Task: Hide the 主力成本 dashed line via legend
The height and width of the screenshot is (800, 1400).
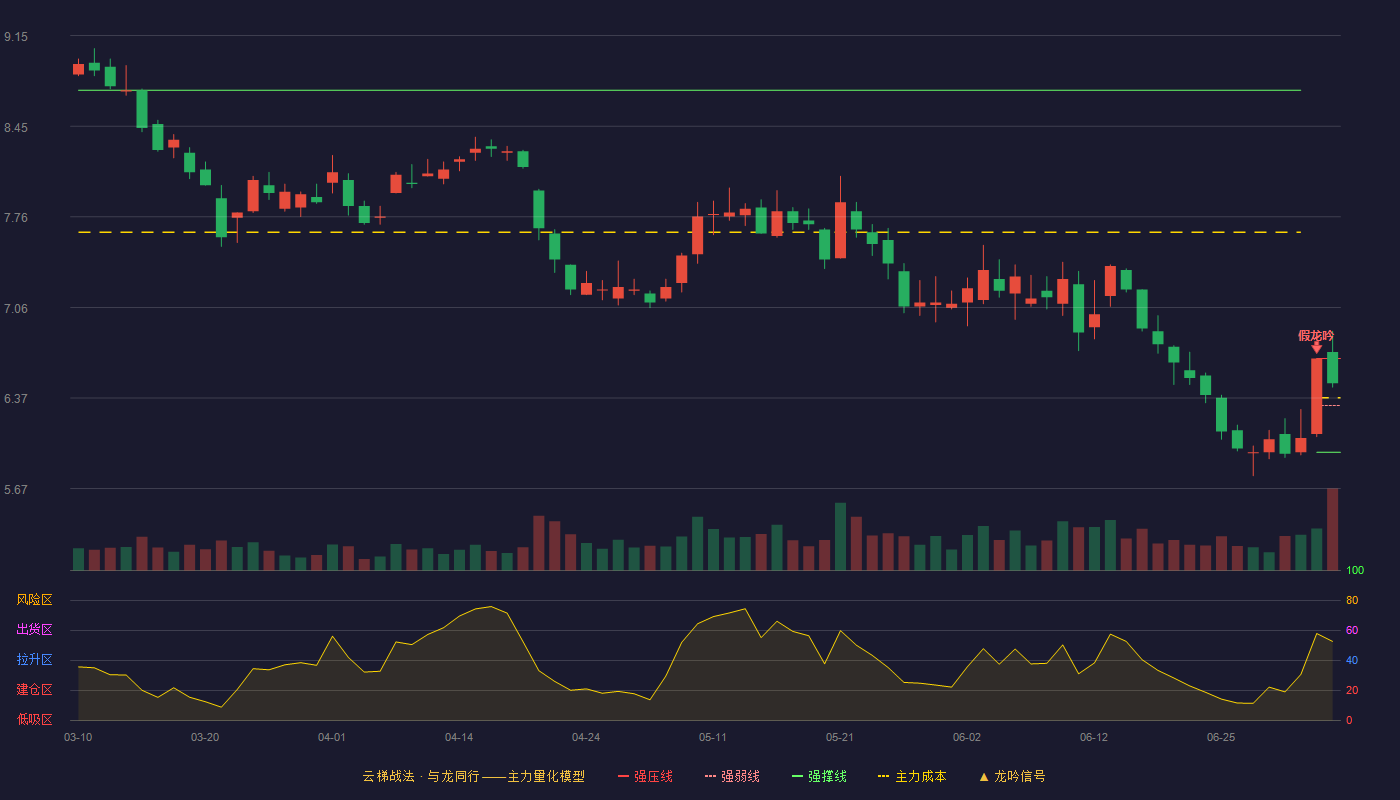Action: click(912, 776)
